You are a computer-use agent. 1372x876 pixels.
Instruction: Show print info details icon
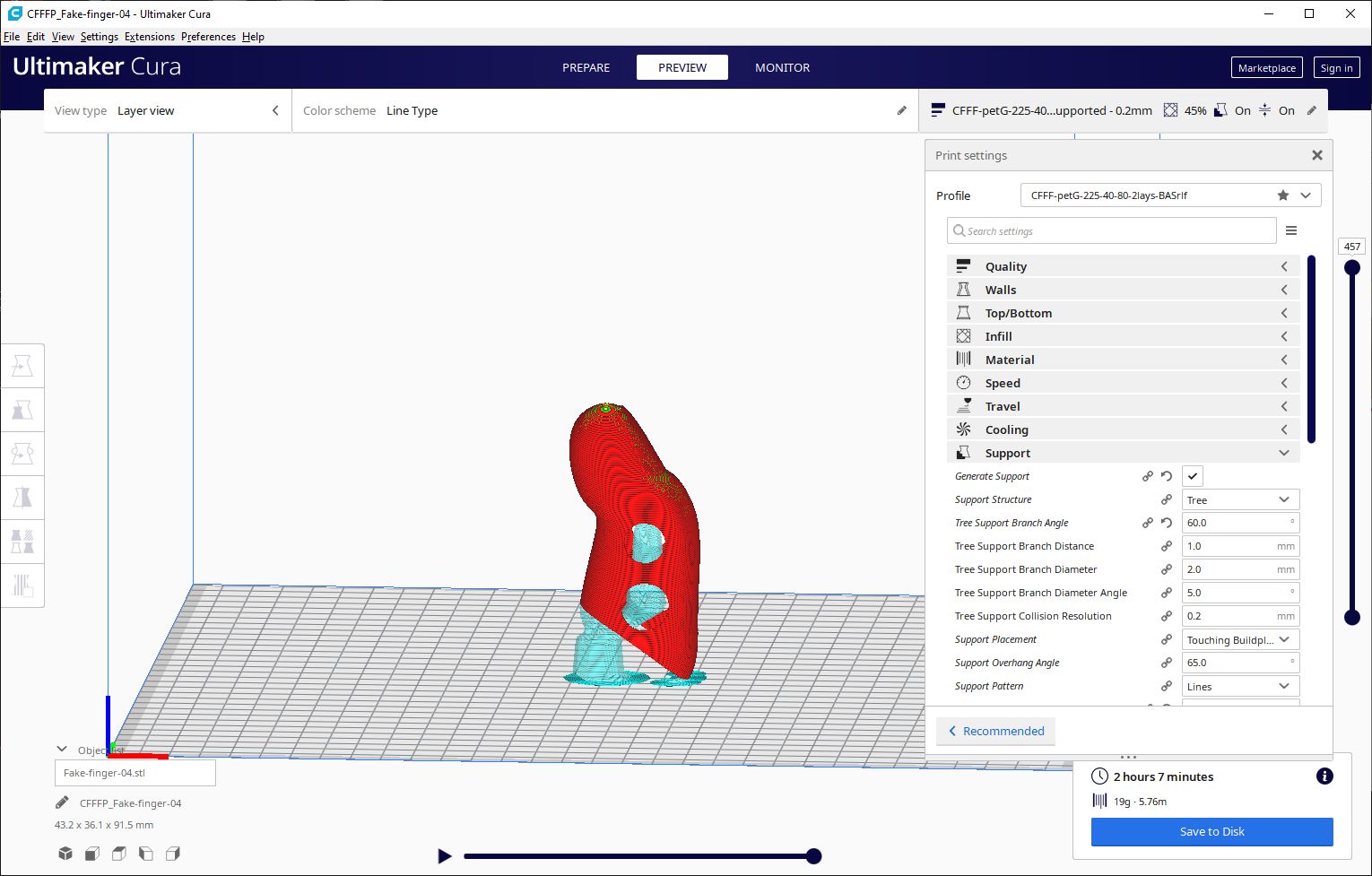click(x=1324, y=776)
